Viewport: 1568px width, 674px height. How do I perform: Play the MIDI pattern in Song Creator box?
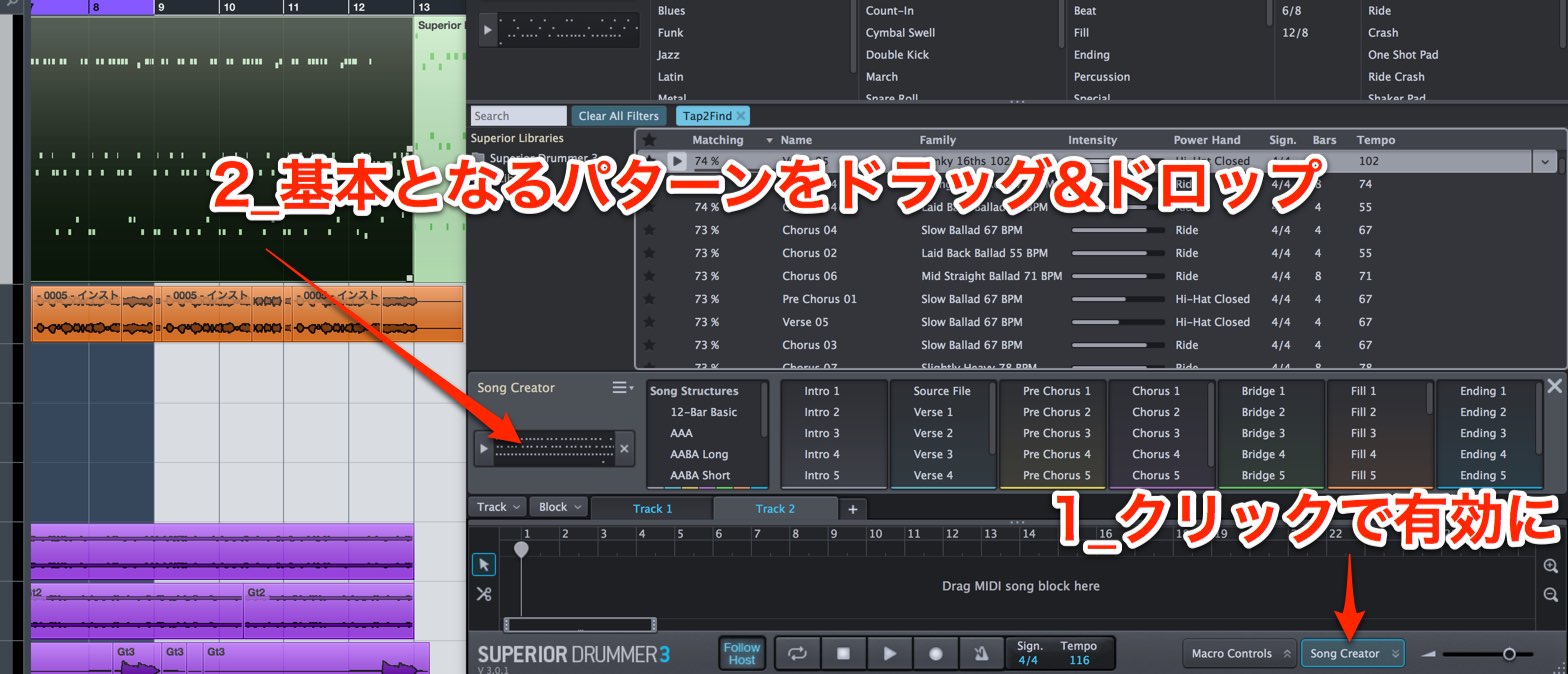pos(484,449)
